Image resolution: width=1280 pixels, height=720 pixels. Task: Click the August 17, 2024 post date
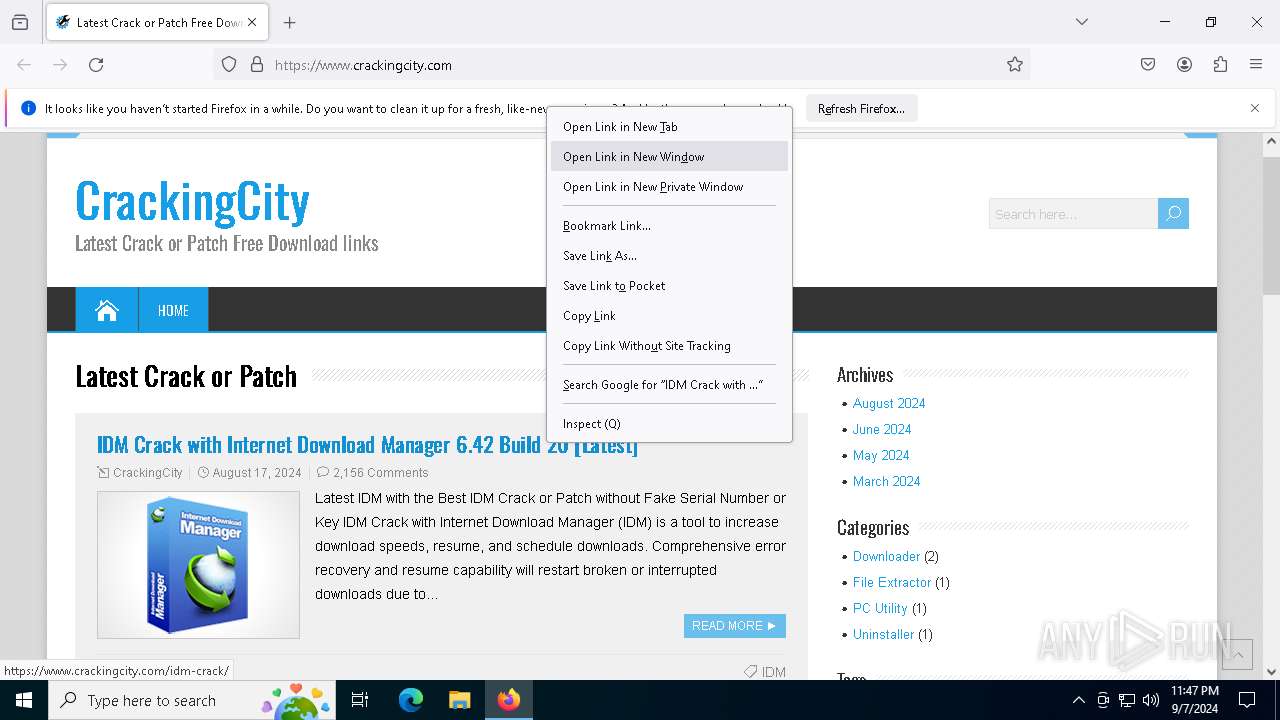coord(256,473)
